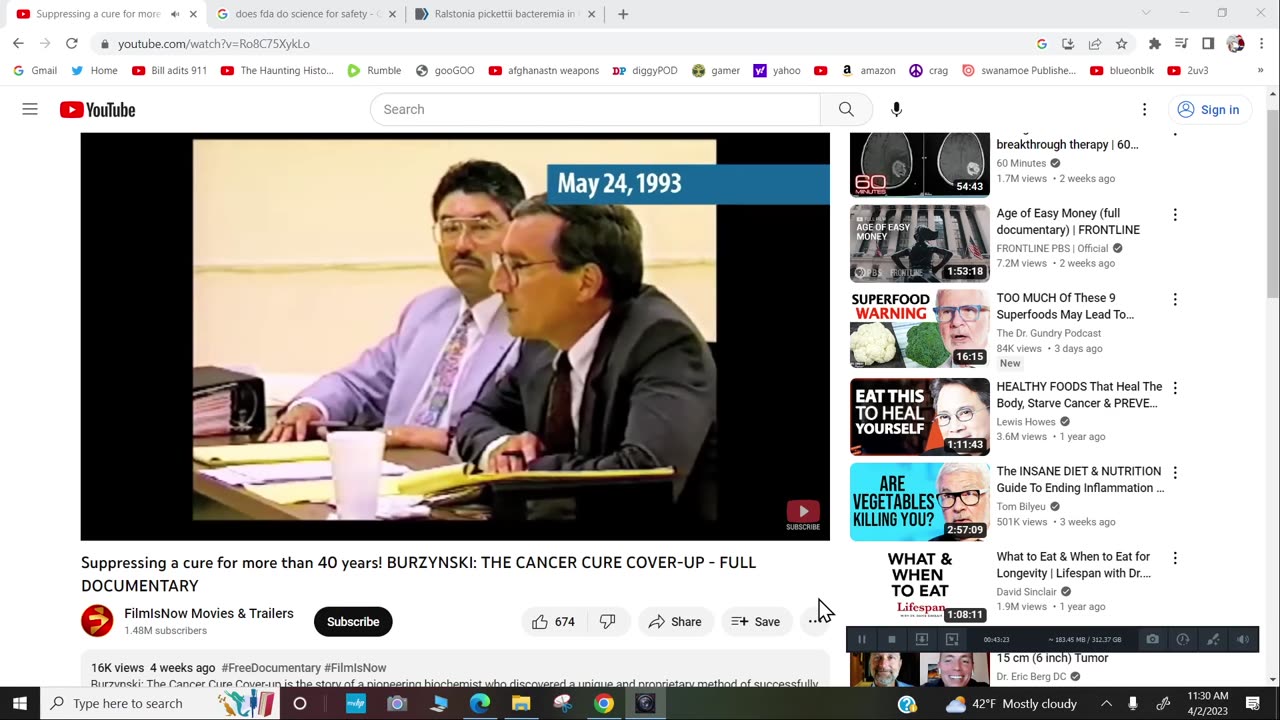Reload the page
Image resolution: width=1280 pixels, height=720 pixels.
click(x=72, y=43)
